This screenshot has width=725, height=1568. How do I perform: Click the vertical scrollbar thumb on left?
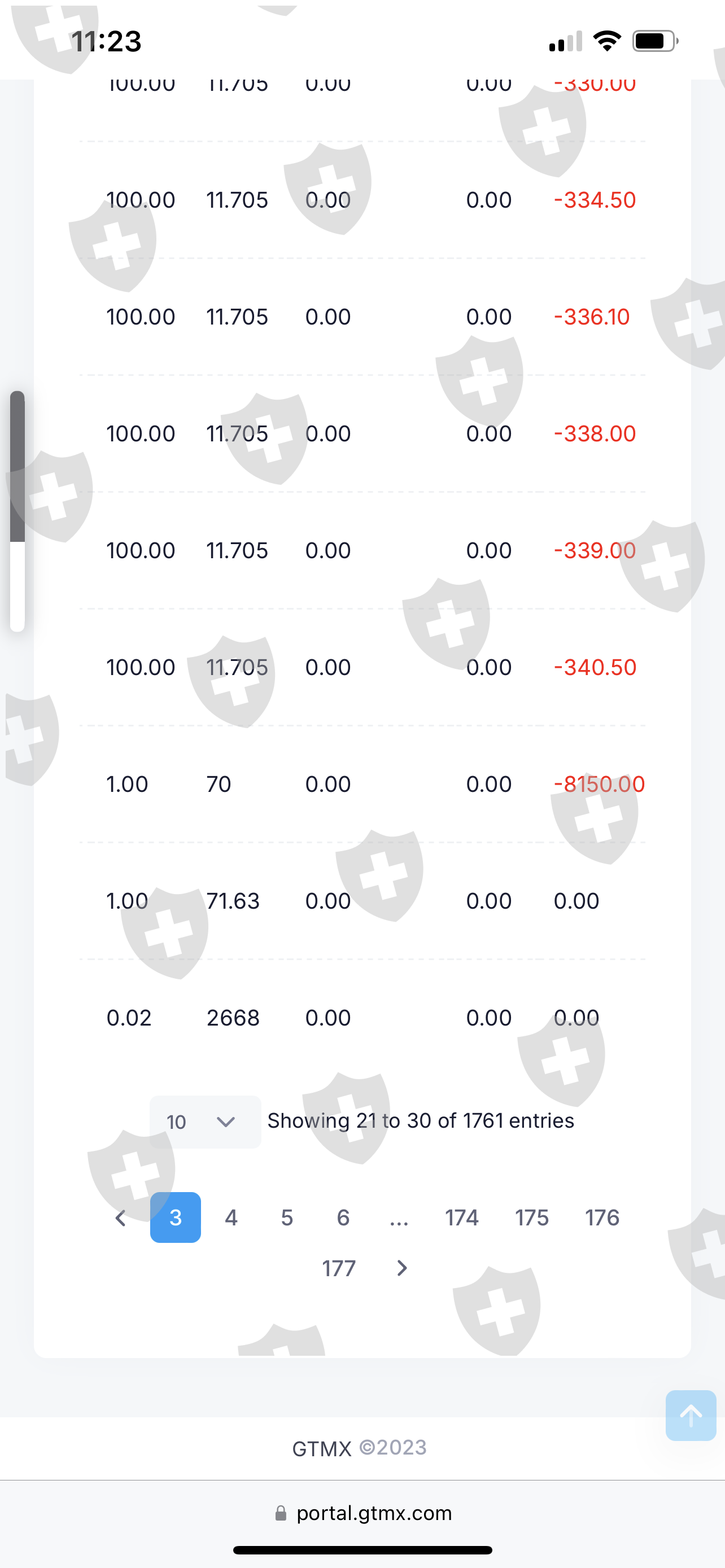click(x=18, y=466)
